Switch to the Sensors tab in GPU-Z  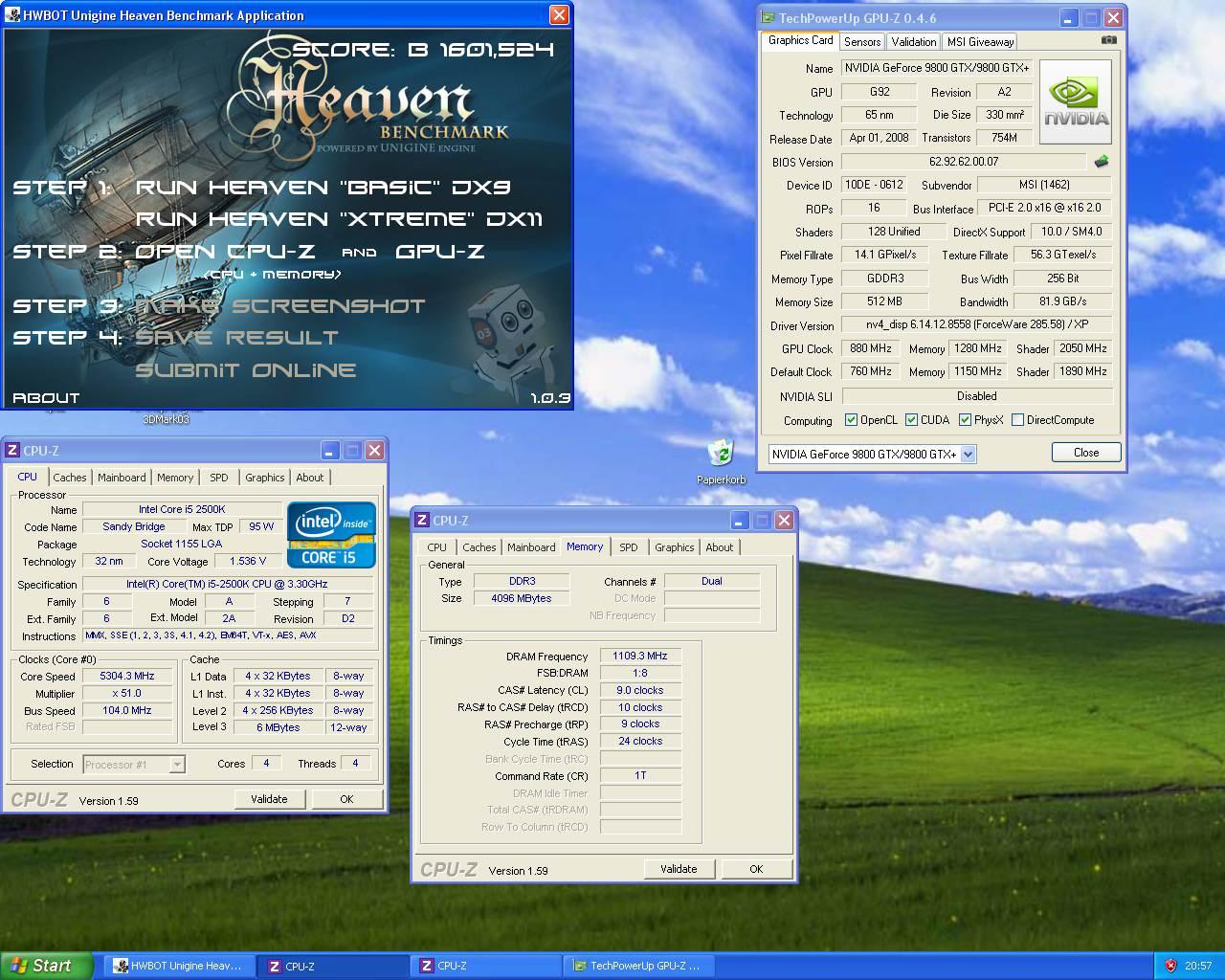coord(862,41)
